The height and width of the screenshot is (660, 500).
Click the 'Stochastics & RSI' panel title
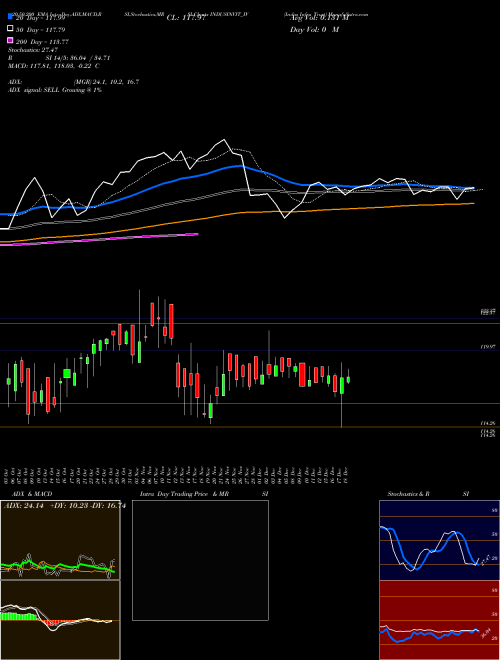tap(428, 494)
